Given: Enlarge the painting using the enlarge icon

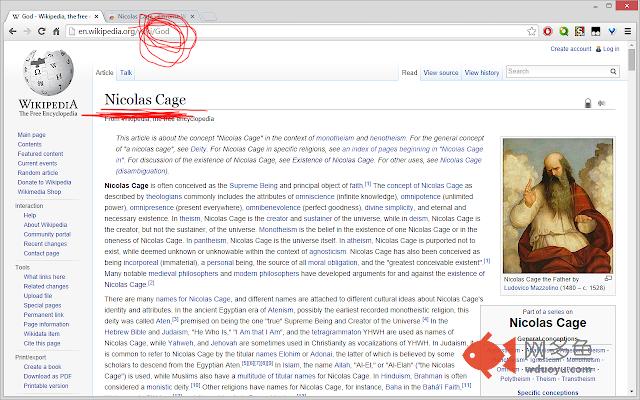Looking at the screenshot, I should pos(608,279).
